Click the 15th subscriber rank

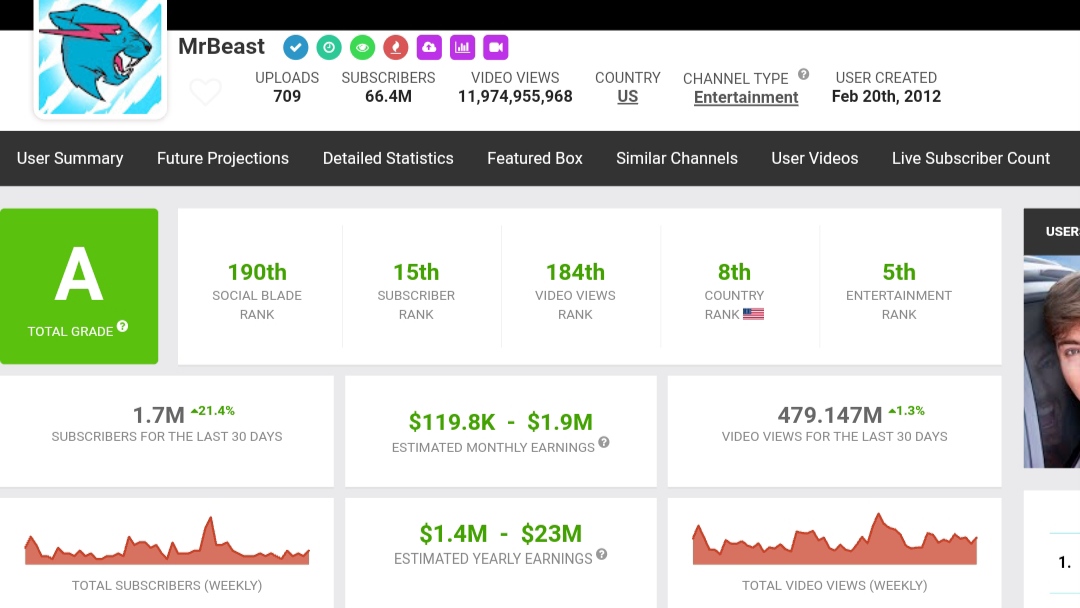416,272
